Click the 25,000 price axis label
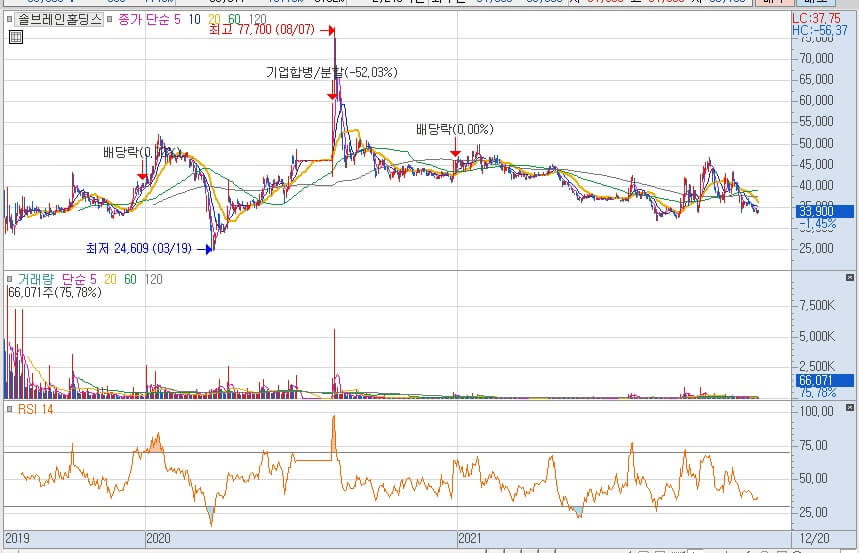Viewport: 859px width, 553px height. point(816,248)
